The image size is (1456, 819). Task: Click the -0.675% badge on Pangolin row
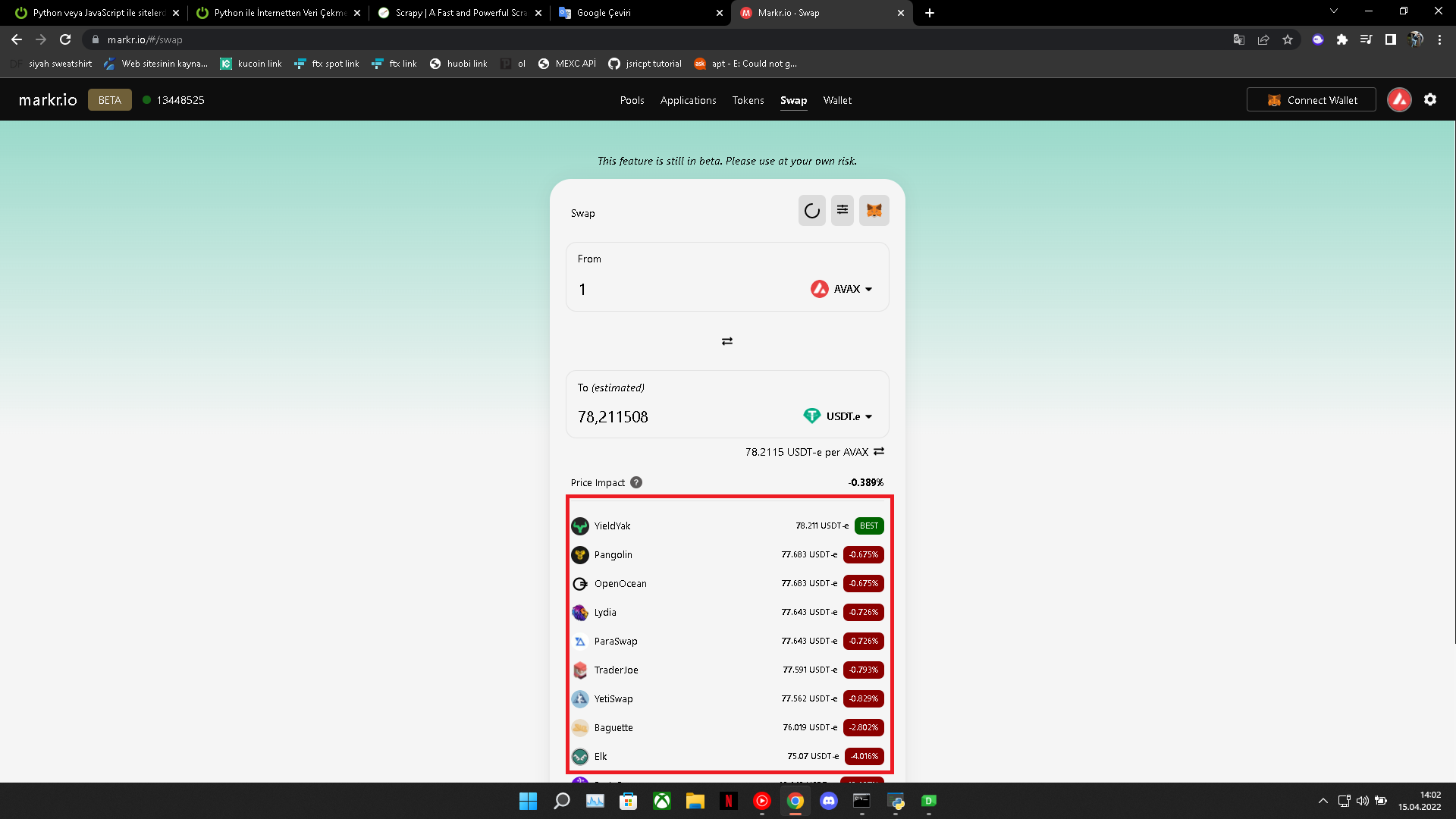(x=863, y=554)
